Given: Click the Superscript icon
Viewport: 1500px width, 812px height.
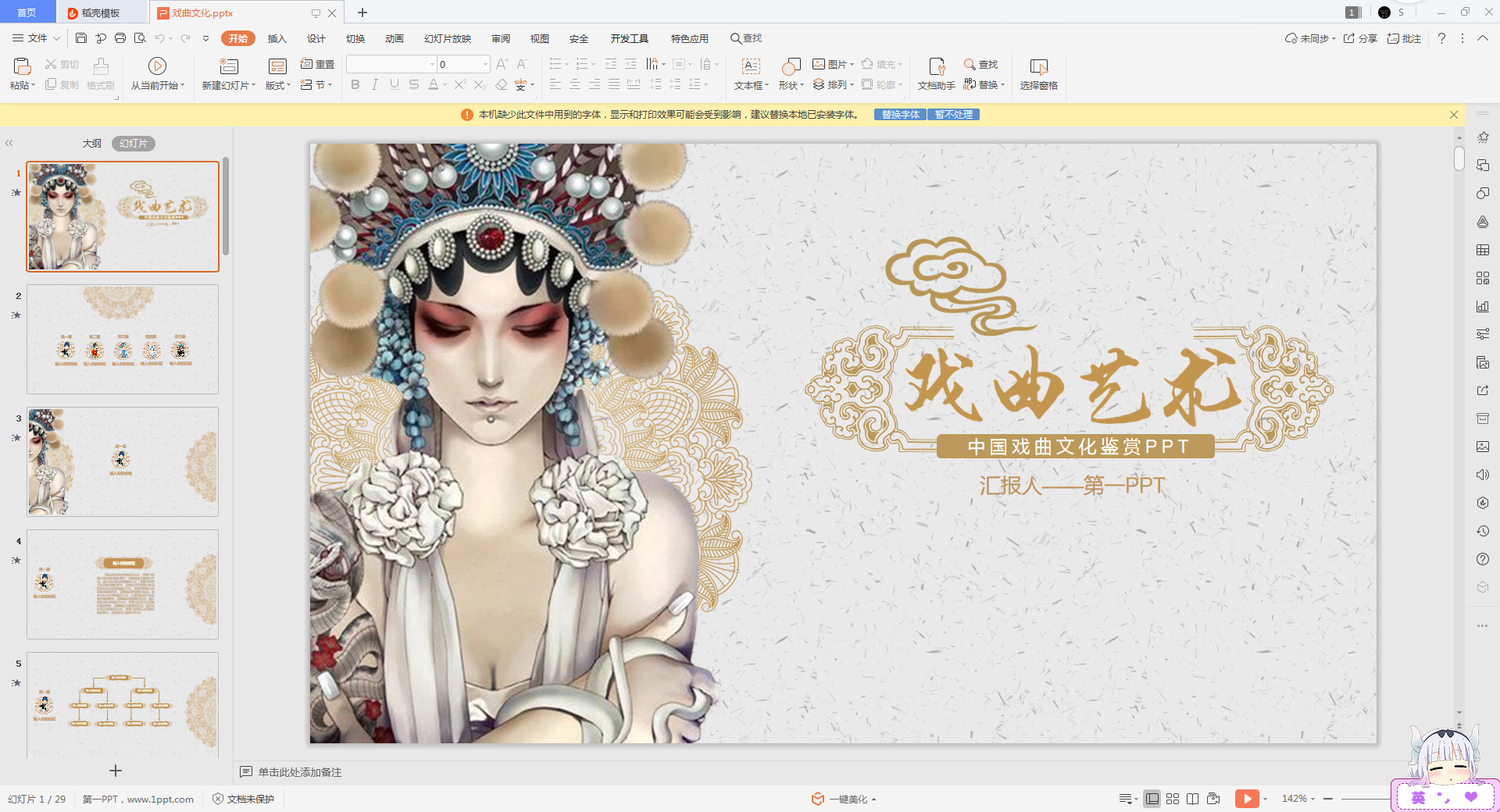Looking at the screenshot, I should click(460, 84).
